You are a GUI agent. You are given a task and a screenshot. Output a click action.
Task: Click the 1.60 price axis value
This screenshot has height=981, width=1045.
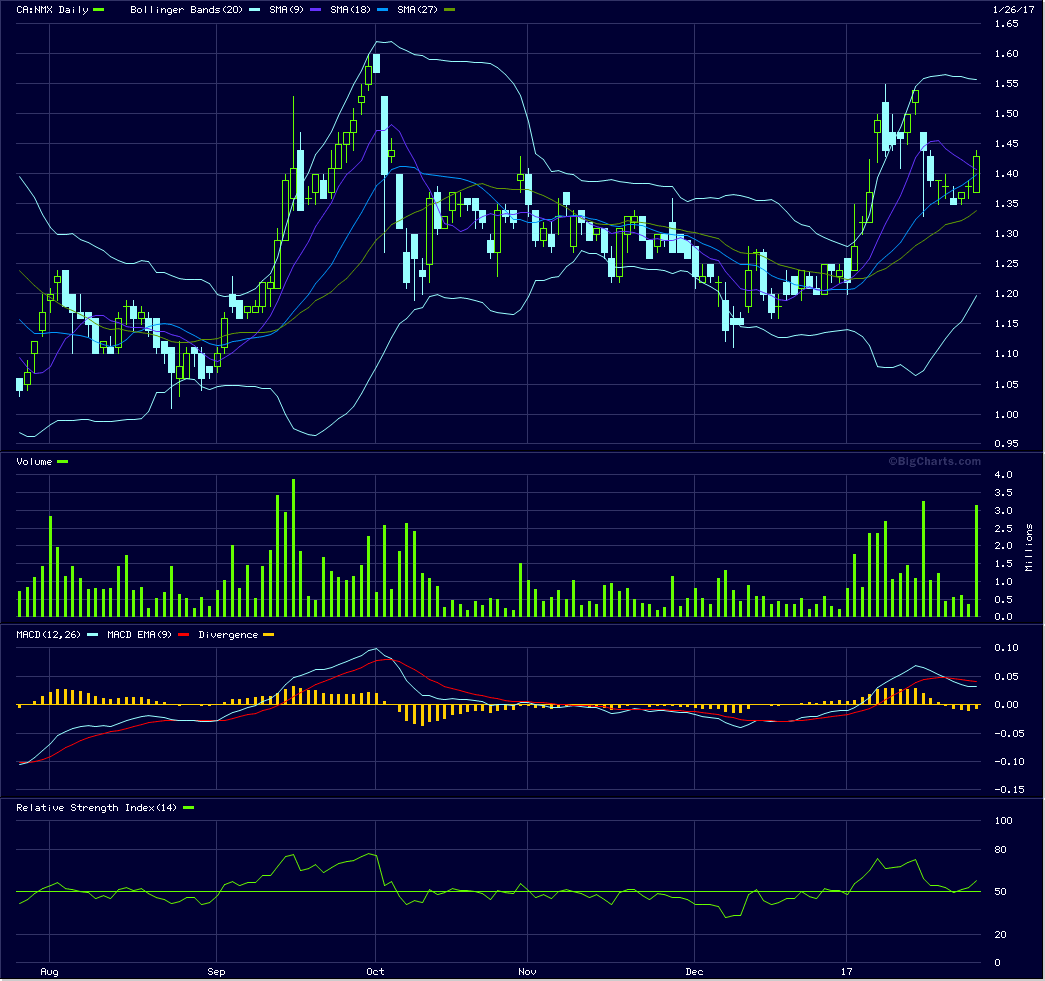1006,54
